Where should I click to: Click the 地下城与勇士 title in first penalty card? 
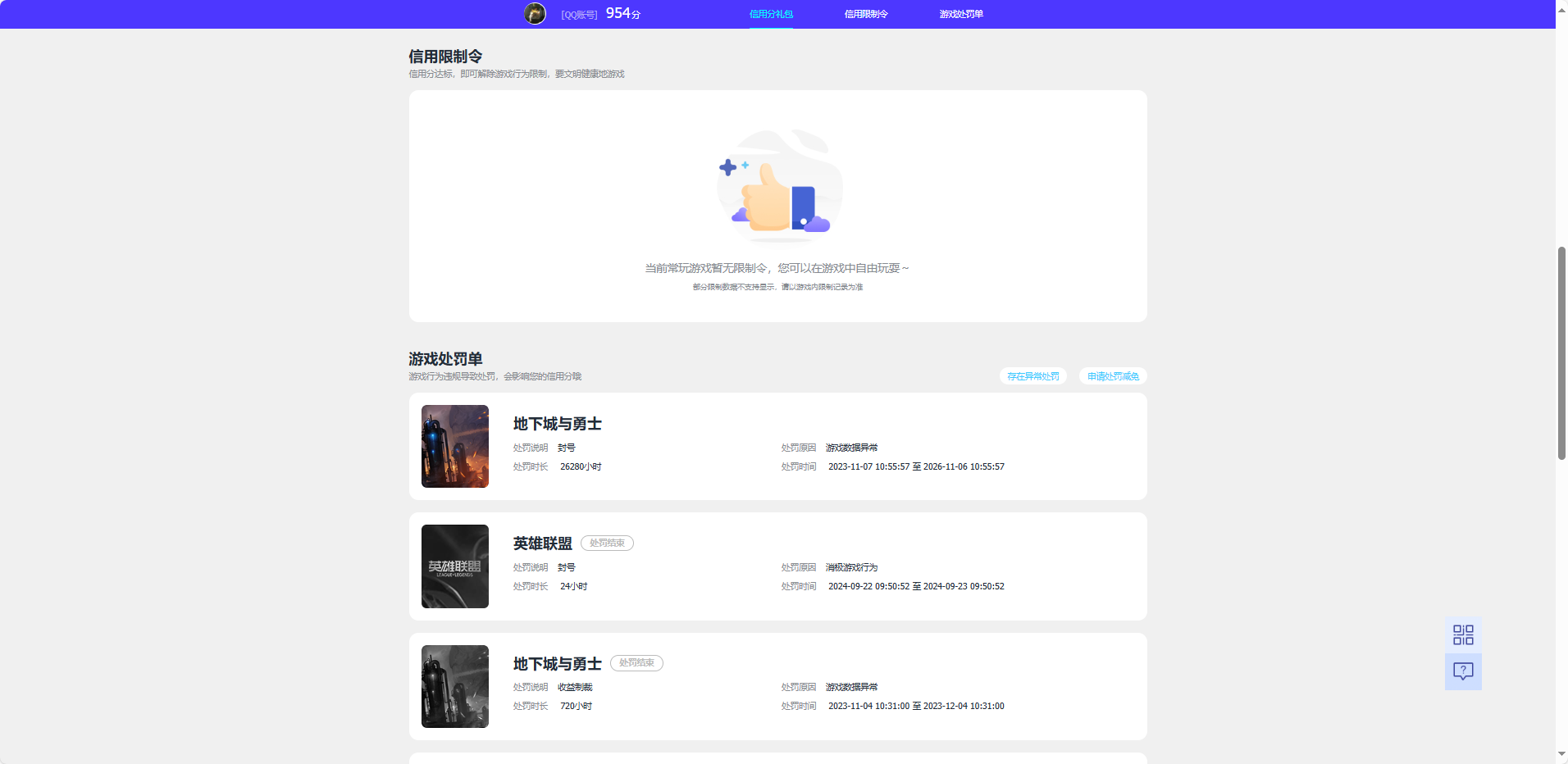(x=557, y=424)
